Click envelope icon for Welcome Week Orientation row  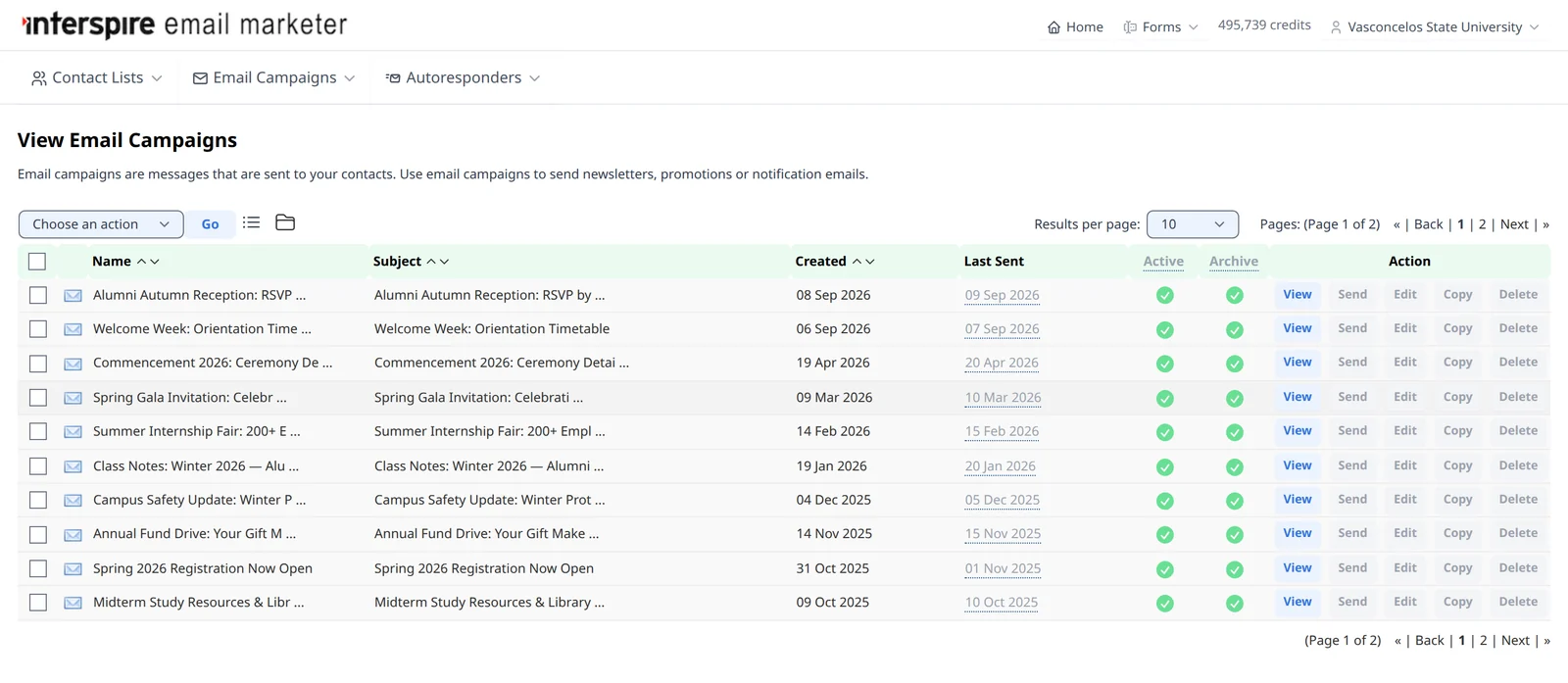[73, 329]
